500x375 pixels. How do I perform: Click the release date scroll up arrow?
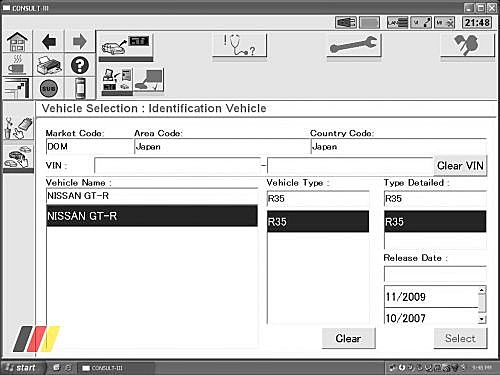coord(482,290)
